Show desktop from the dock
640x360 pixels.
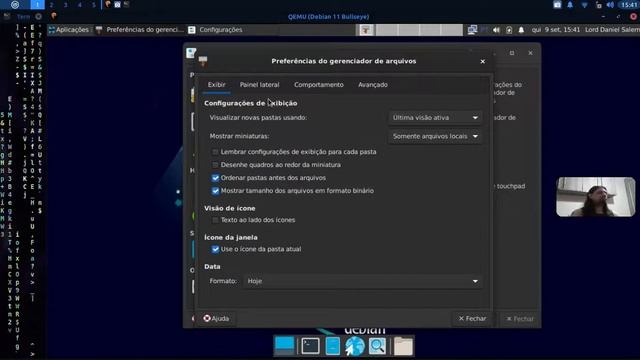(284, 346)
